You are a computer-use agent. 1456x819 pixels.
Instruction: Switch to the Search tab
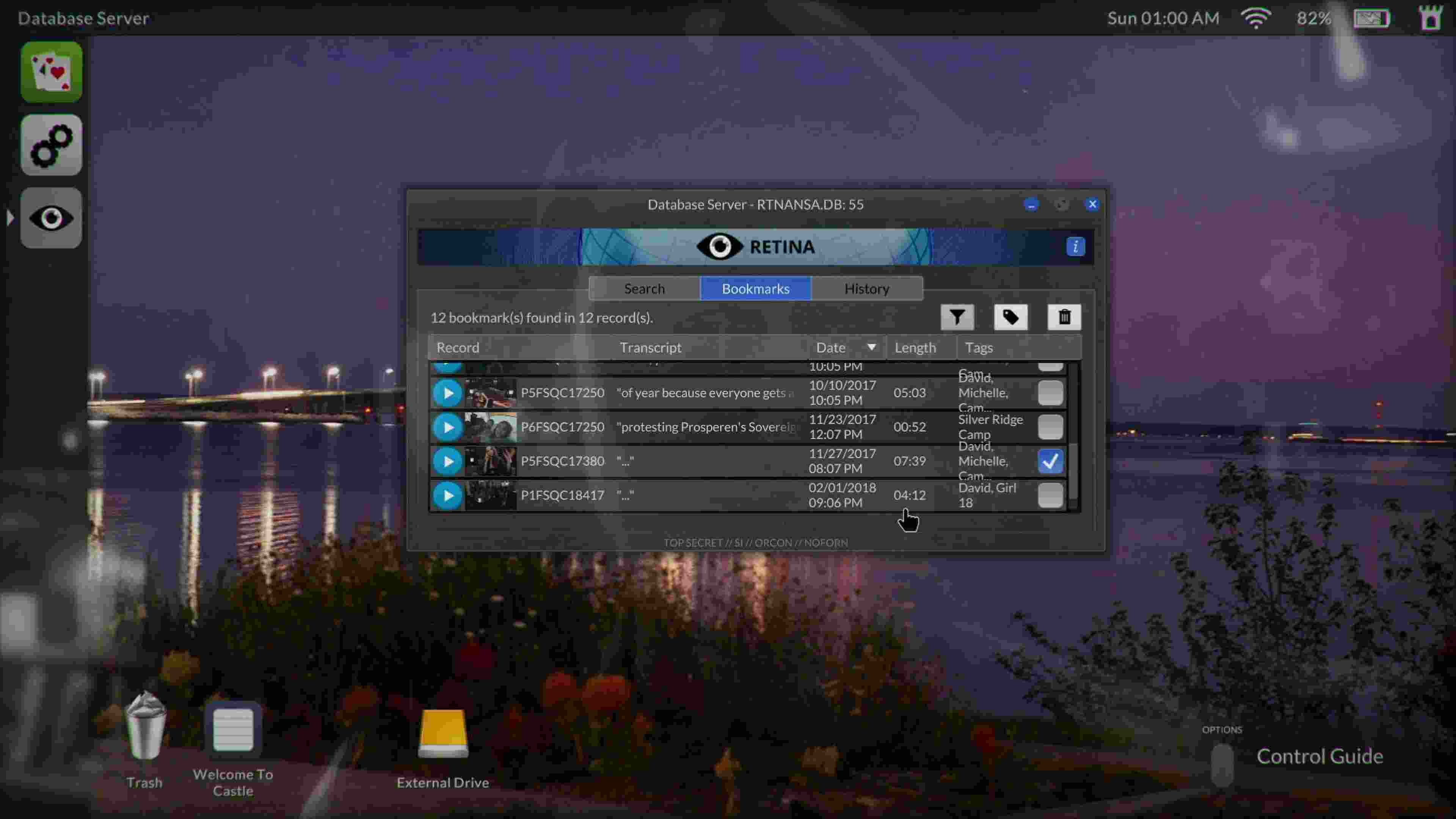click(644, 288)
